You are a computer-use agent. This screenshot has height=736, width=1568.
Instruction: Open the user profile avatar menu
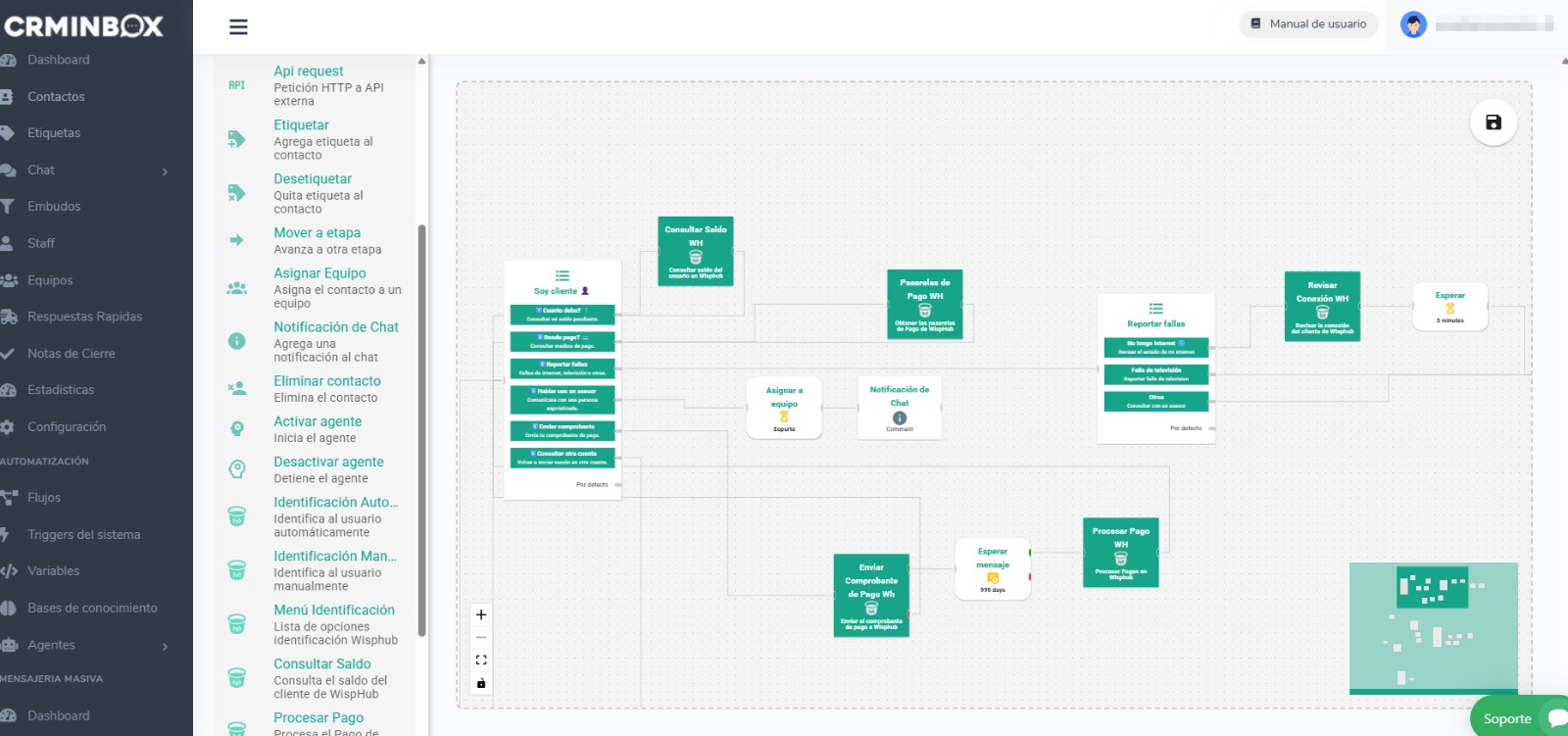click(1413, 25)
